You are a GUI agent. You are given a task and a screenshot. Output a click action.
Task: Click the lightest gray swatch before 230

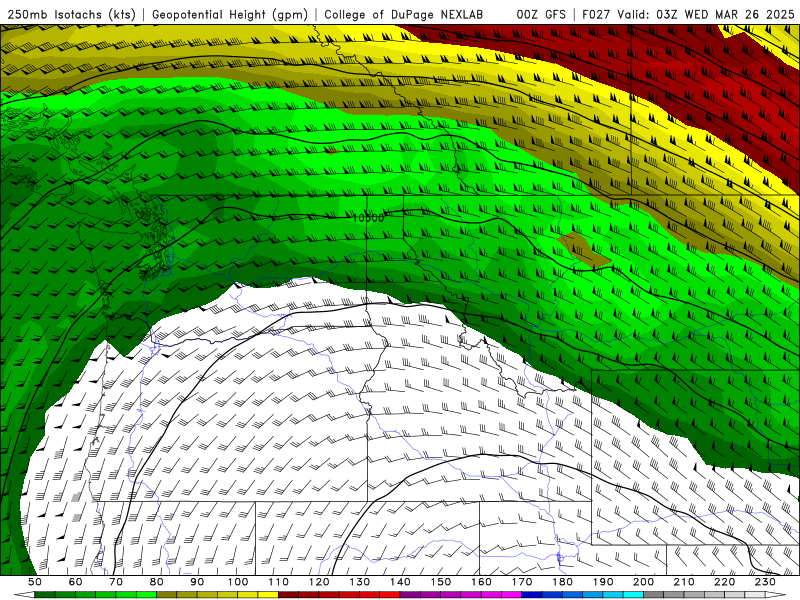tap(755, 594)
